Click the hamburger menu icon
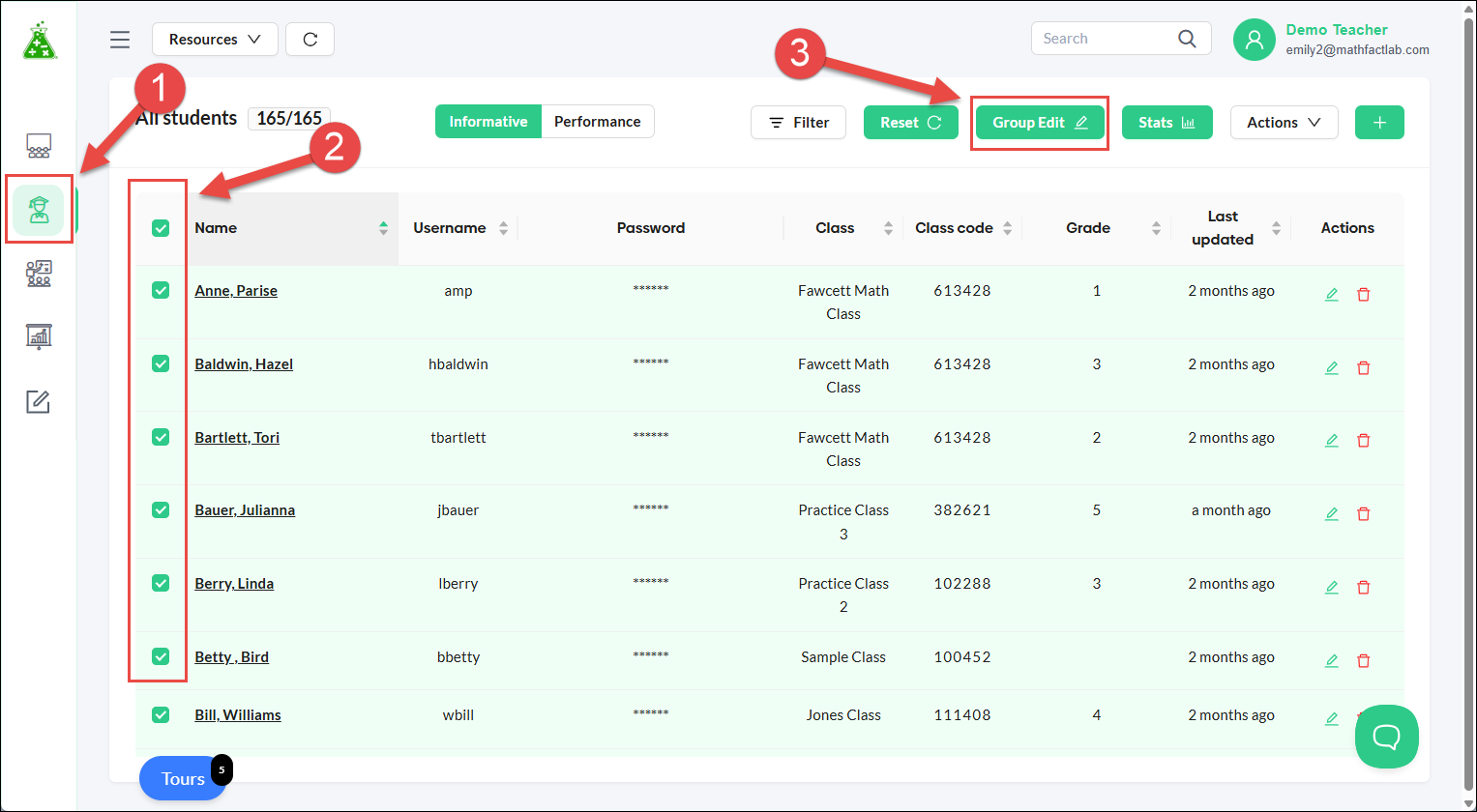Screen dimensions: 1477x812 click(120, 40)
